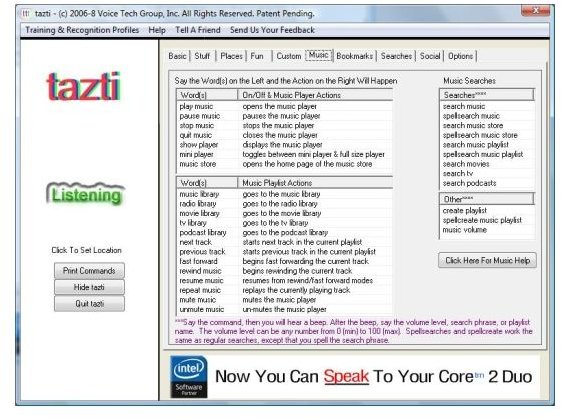Click the Listening status indicator
The height and width of the screenshot is (418, 562).
[86, 194]
